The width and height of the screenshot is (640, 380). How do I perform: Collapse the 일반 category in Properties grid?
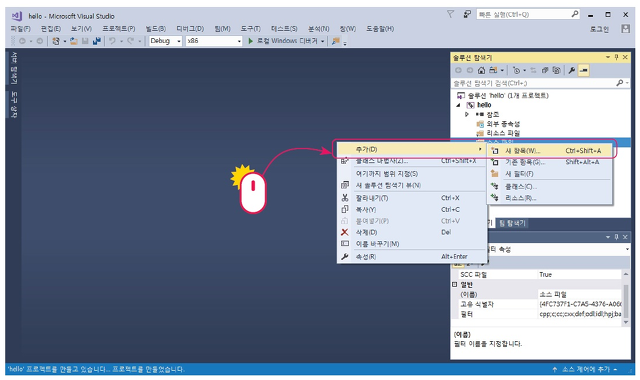coord(455,284)
